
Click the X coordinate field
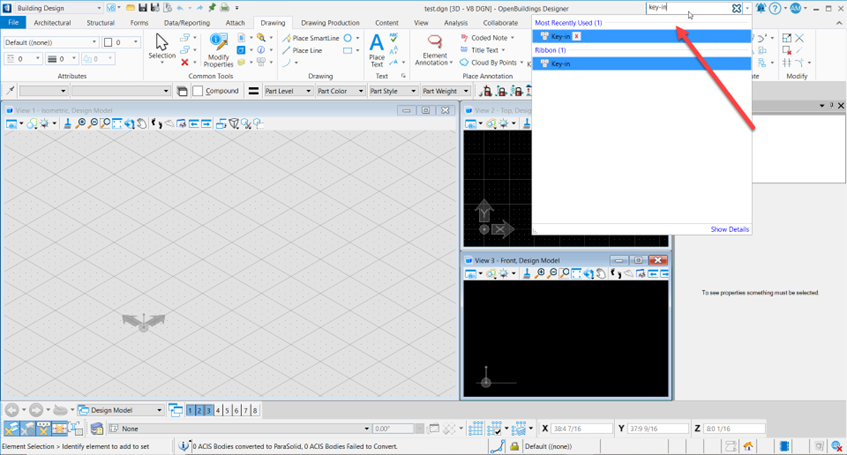[x=582, y=429]
